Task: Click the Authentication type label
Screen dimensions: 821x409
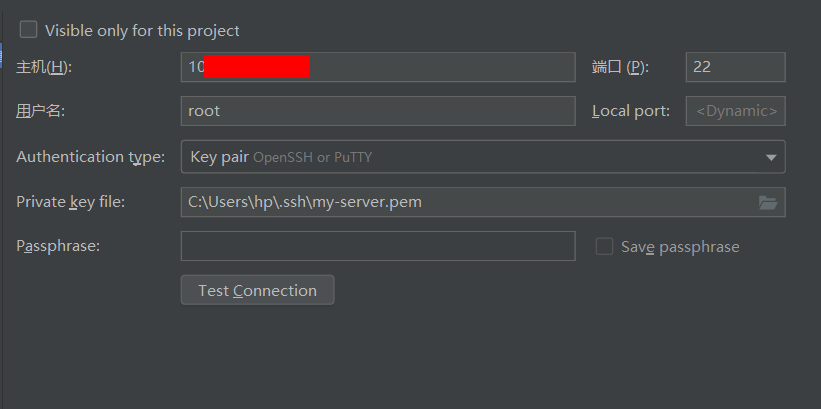Action: [x=91, y=157]
